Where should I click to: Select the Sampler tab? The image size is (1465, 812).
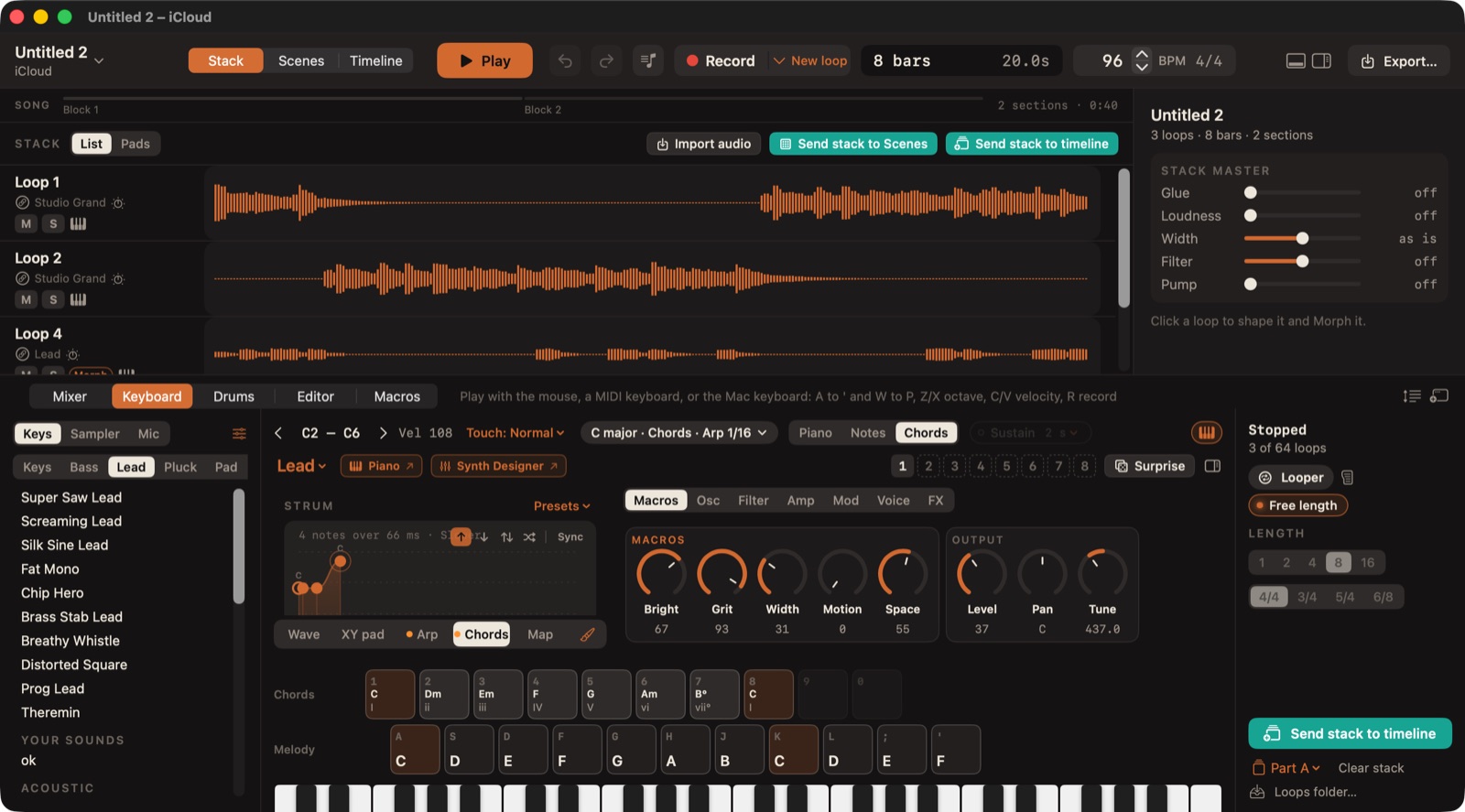coord(95,434)
